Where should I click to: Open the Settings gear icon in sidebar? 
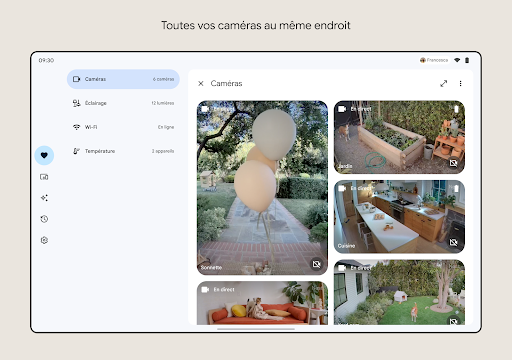point(44,240)
